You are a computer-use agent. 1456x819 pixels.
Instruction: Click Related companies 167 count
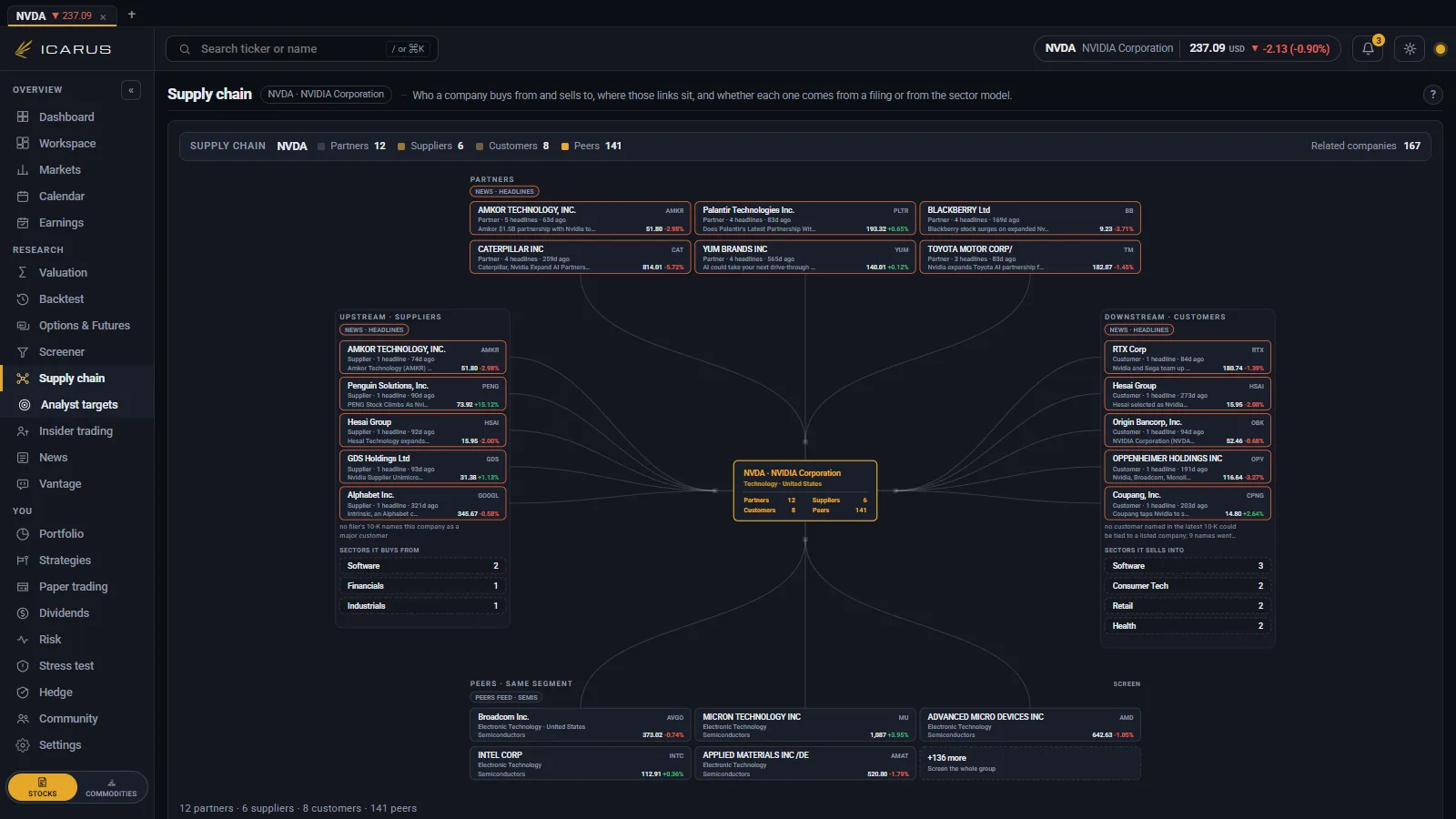1365,146
